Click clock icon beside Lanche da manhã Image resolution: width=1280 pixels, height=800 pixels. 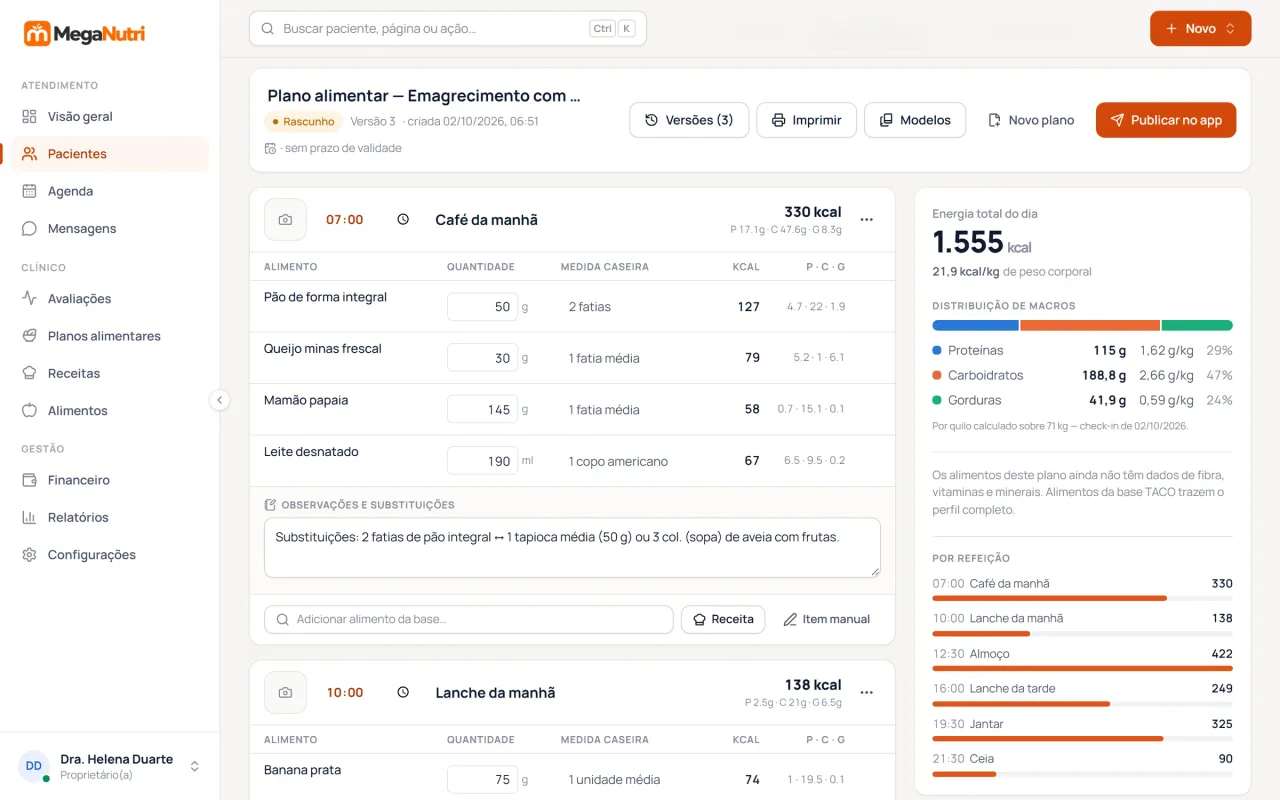[x=403, y=692]
